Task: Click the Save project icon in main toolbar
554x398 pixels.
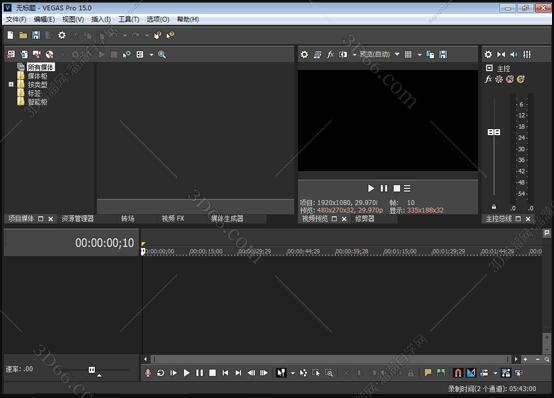Action: click(36, 35)
